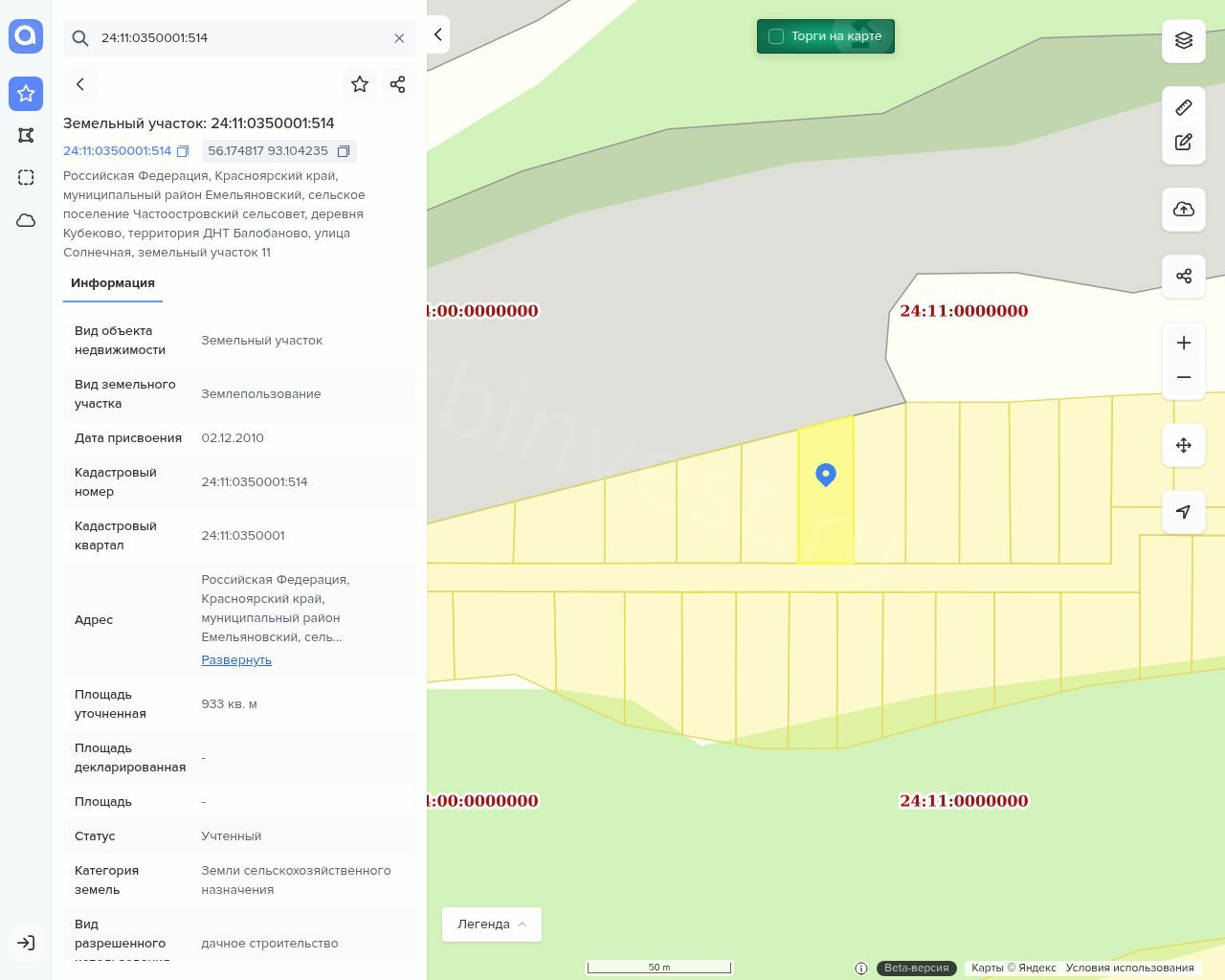This screenshot has width=1225, height=980.
Task: Click the cloud upload icon
Action: (1183, 210)
